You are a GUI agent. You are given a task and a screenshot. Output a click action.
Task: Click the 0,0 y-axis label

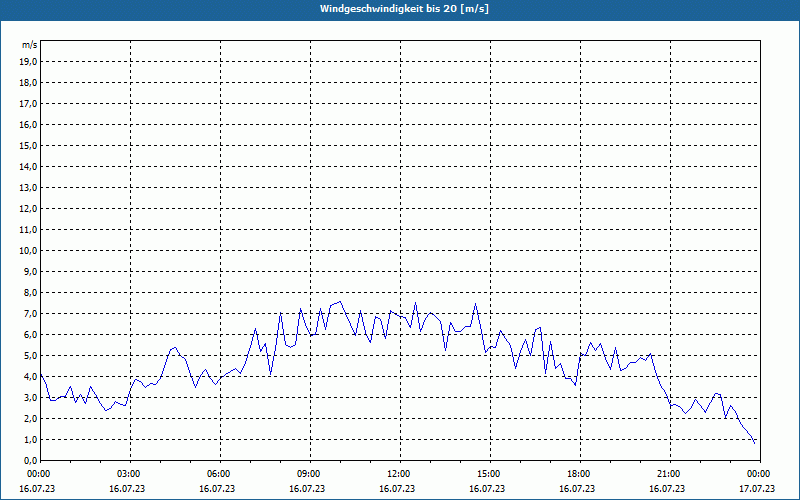pos(30,460)
